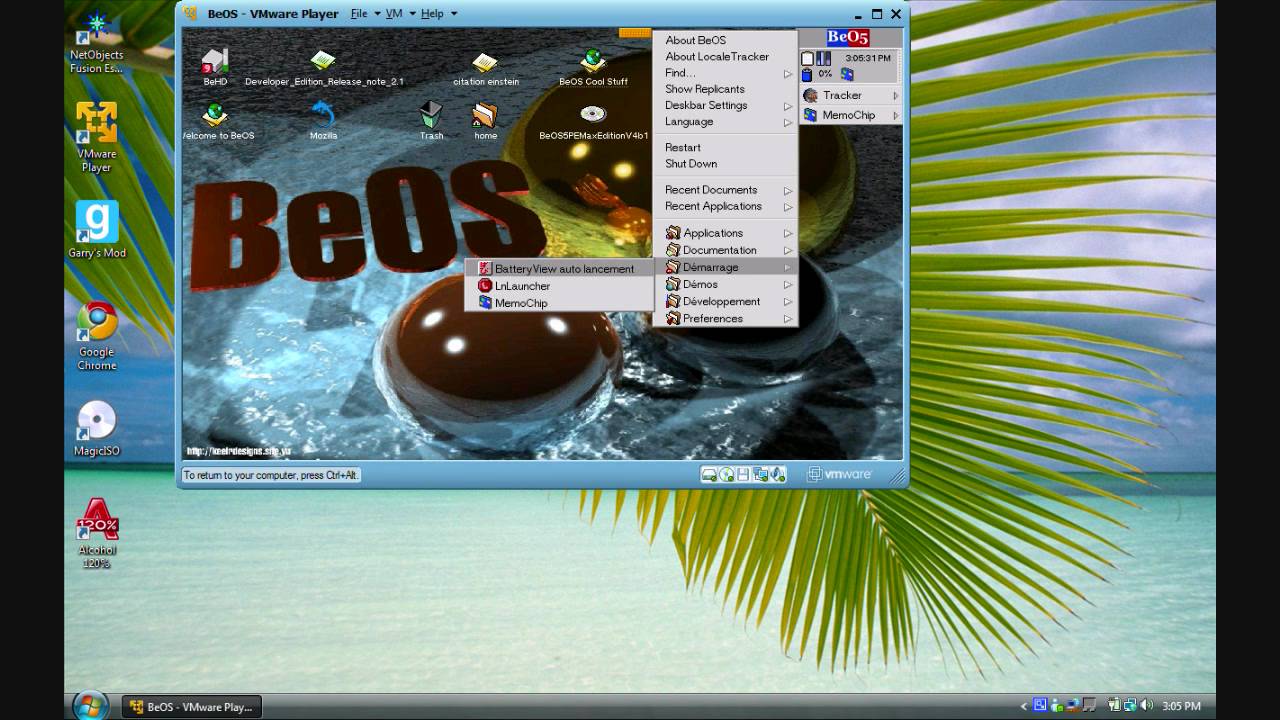This screenshot has height=720, width=1280.
Task: Click the Windows Start orb
Action: pyautogui.click(x=91, y=705)
